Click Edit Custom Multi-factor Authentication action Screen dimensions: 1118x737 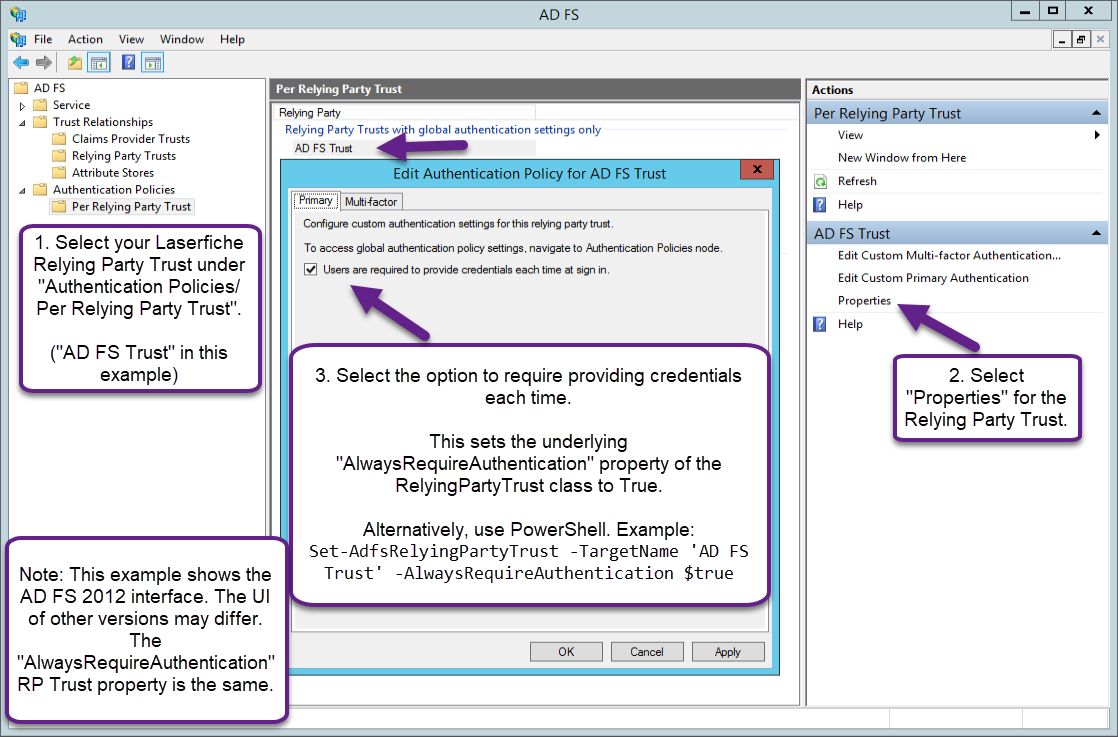pyautogui.click(x=949, y=255)
